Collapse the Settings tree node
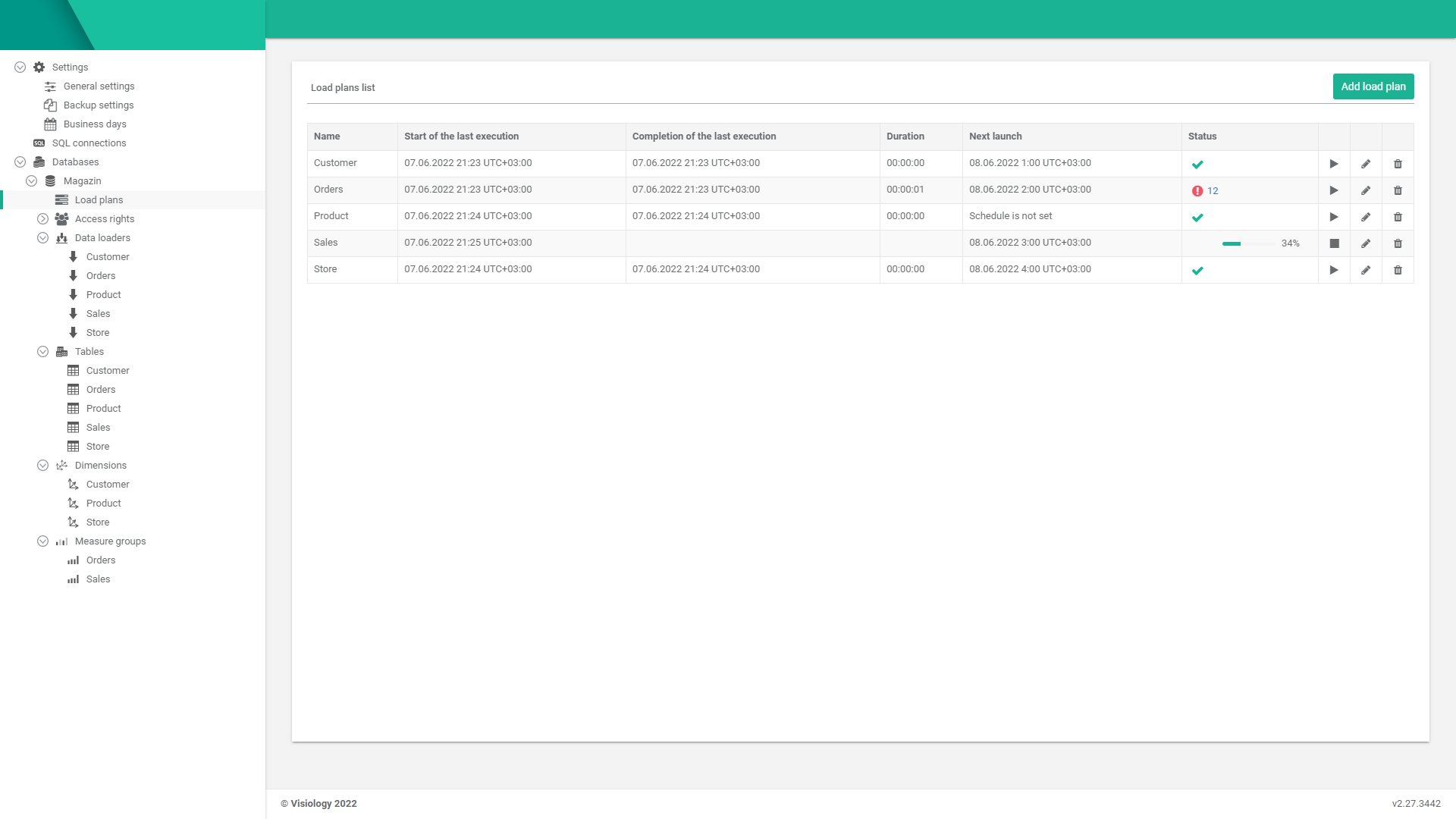Screen dimensions: 1456x819 pos(20,67)
